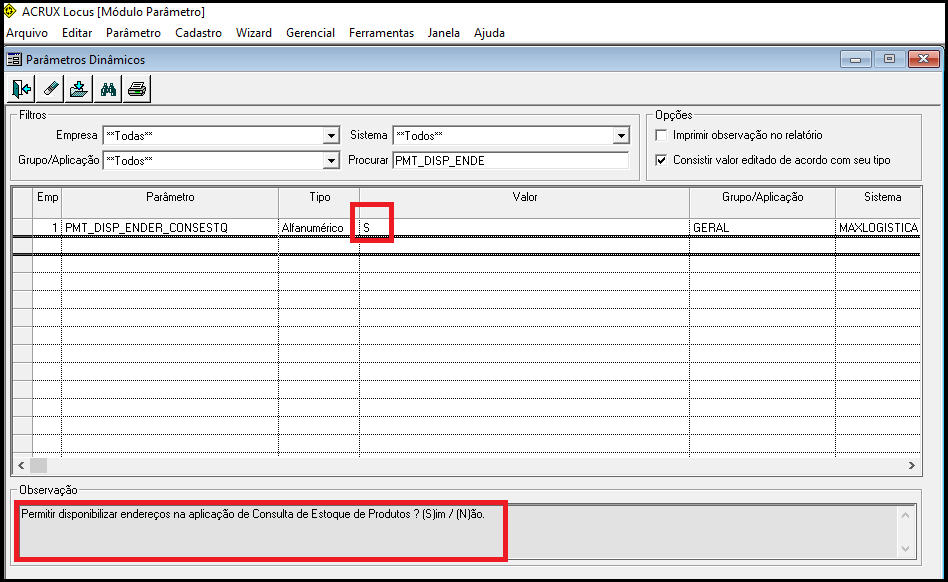Open the Gerencial menu
Image resolution: width=948 pixels, height=582 pixels.
[x=310, y=33]
